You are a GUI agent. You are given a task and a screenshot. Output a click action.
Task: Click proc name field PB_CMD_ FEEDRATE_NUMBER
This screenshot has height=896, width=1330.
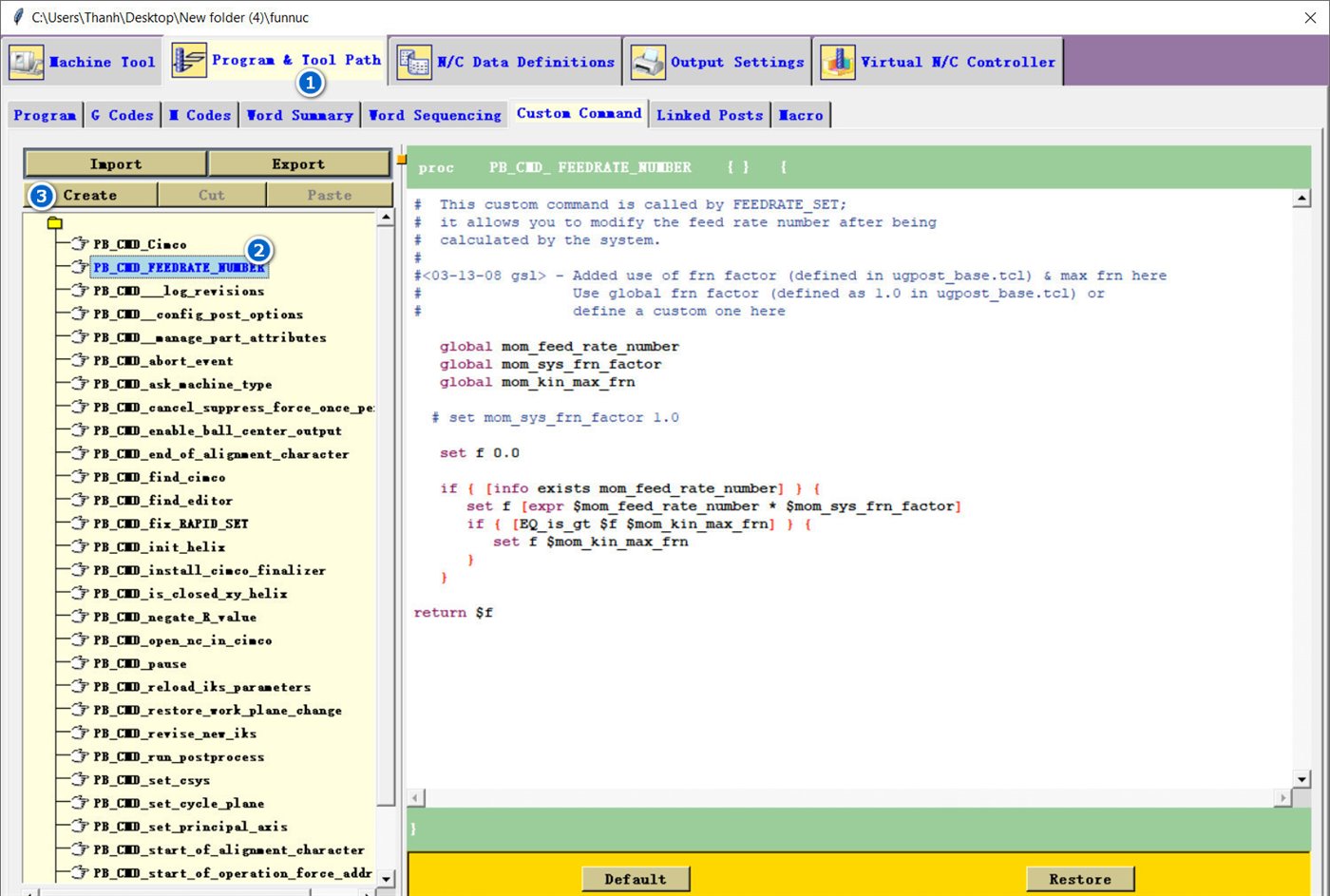590,167
